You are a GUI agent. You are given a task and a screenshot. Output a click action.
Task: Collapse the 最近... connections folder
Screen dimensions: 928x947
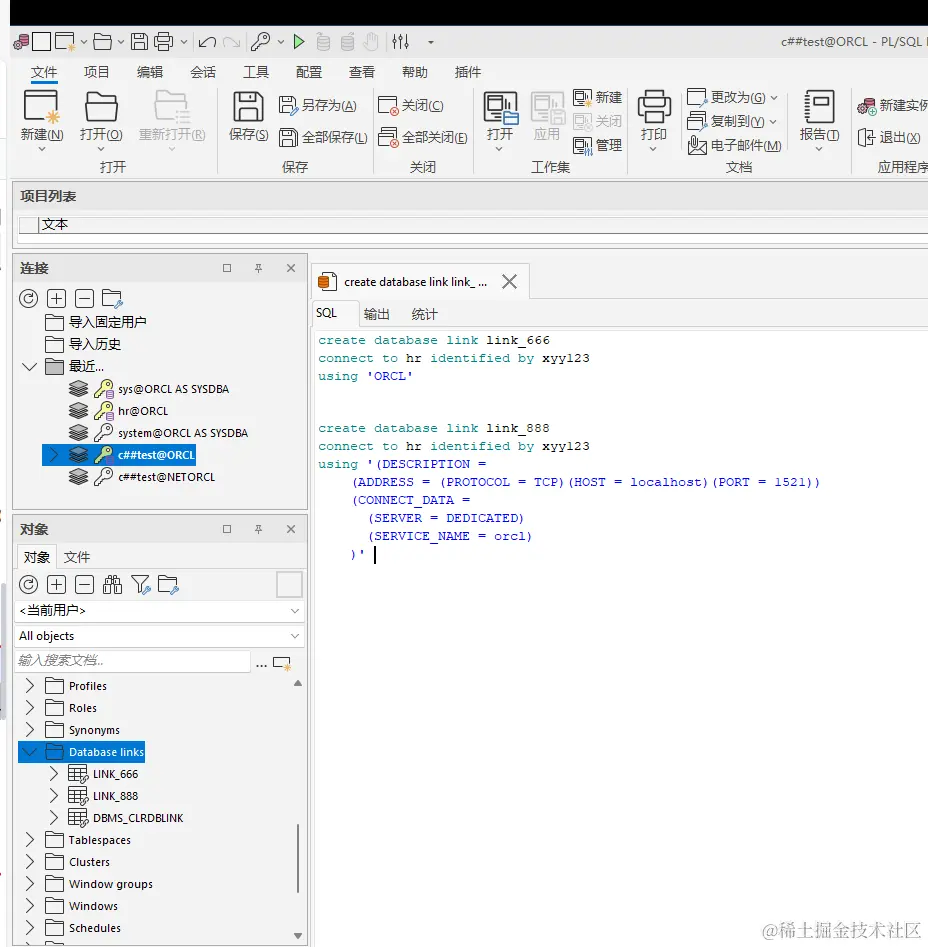[30, 367]
